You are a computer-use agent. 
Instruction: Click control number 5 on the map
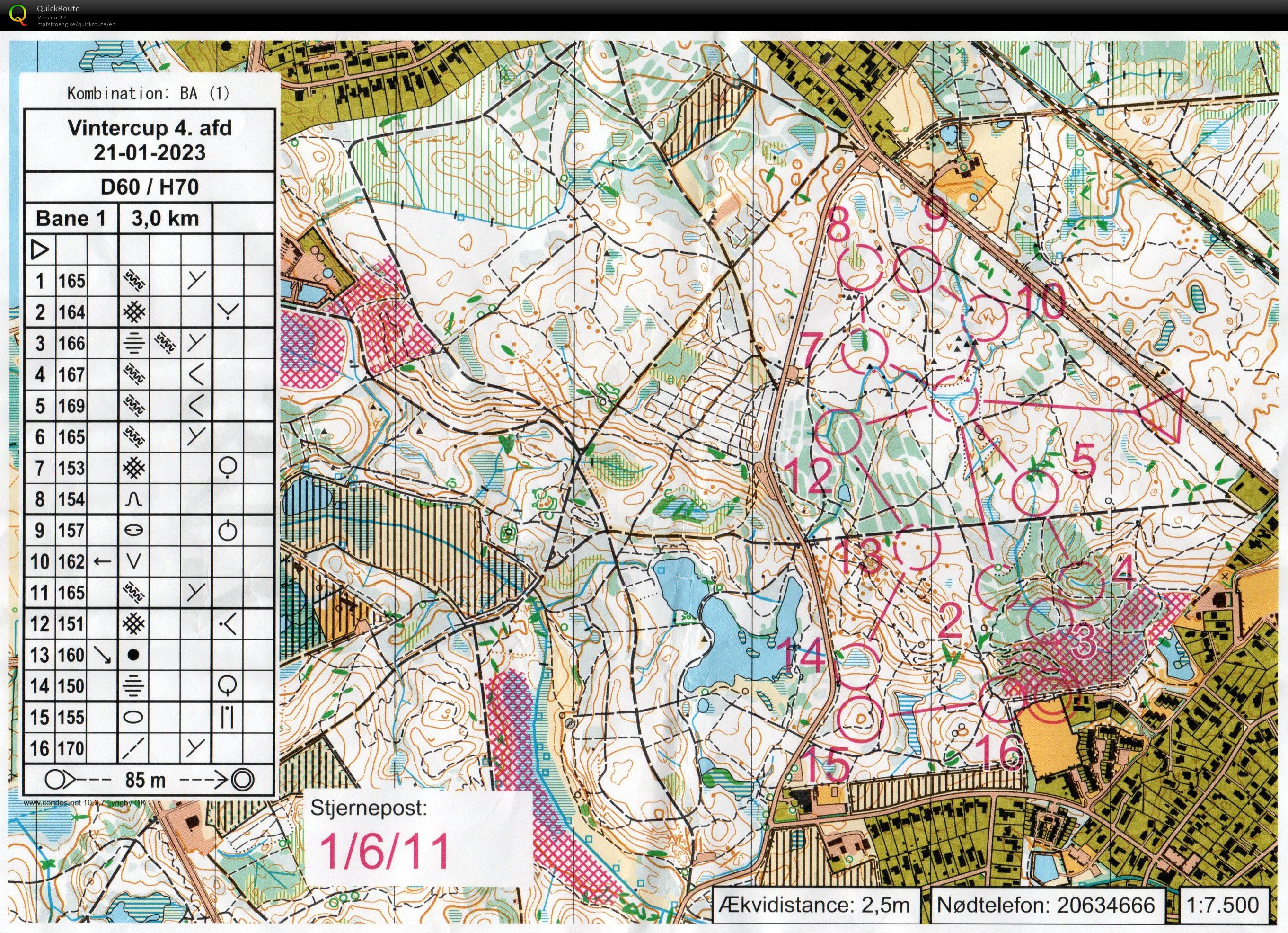point(1084,460)
